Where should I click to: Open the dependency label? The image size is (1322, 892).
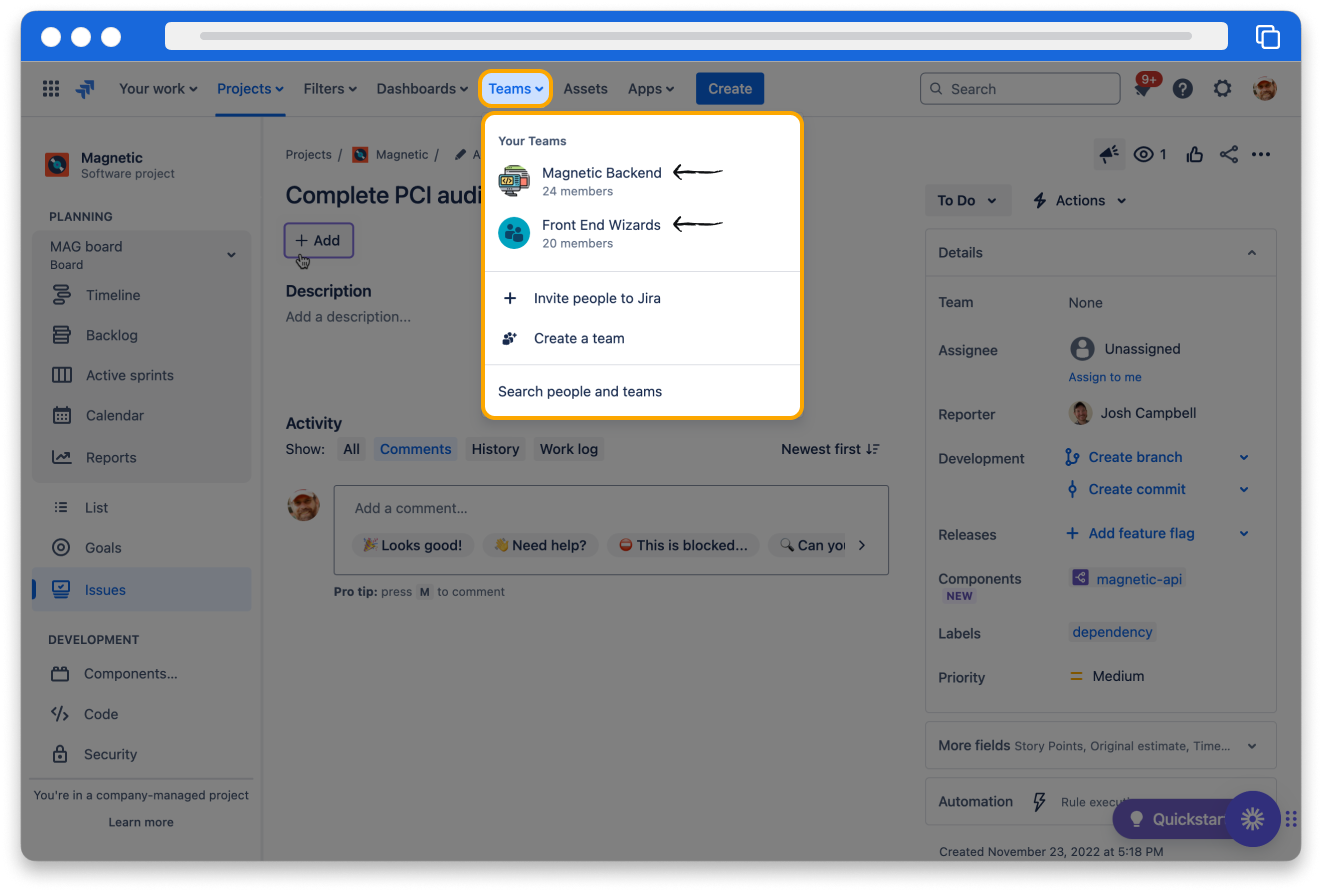(1112, 632)
